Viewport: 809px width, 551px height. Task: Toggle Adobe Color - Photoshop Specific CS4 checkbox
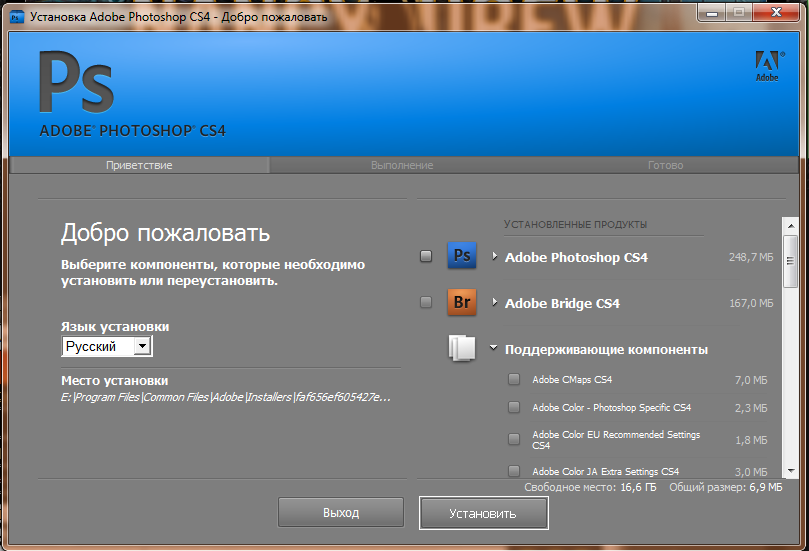pyautogui.click(x=514, y=407)
